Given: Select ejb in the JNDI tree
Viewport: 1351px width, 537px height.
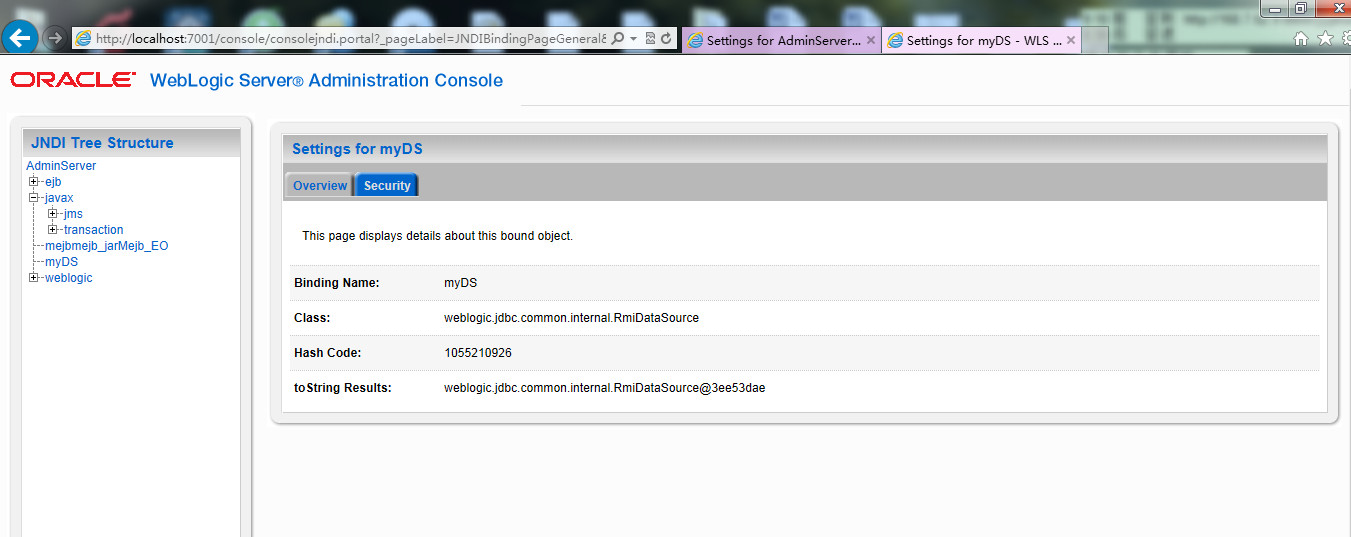Looking at the screenshot, I should click(x=53, y=182).
